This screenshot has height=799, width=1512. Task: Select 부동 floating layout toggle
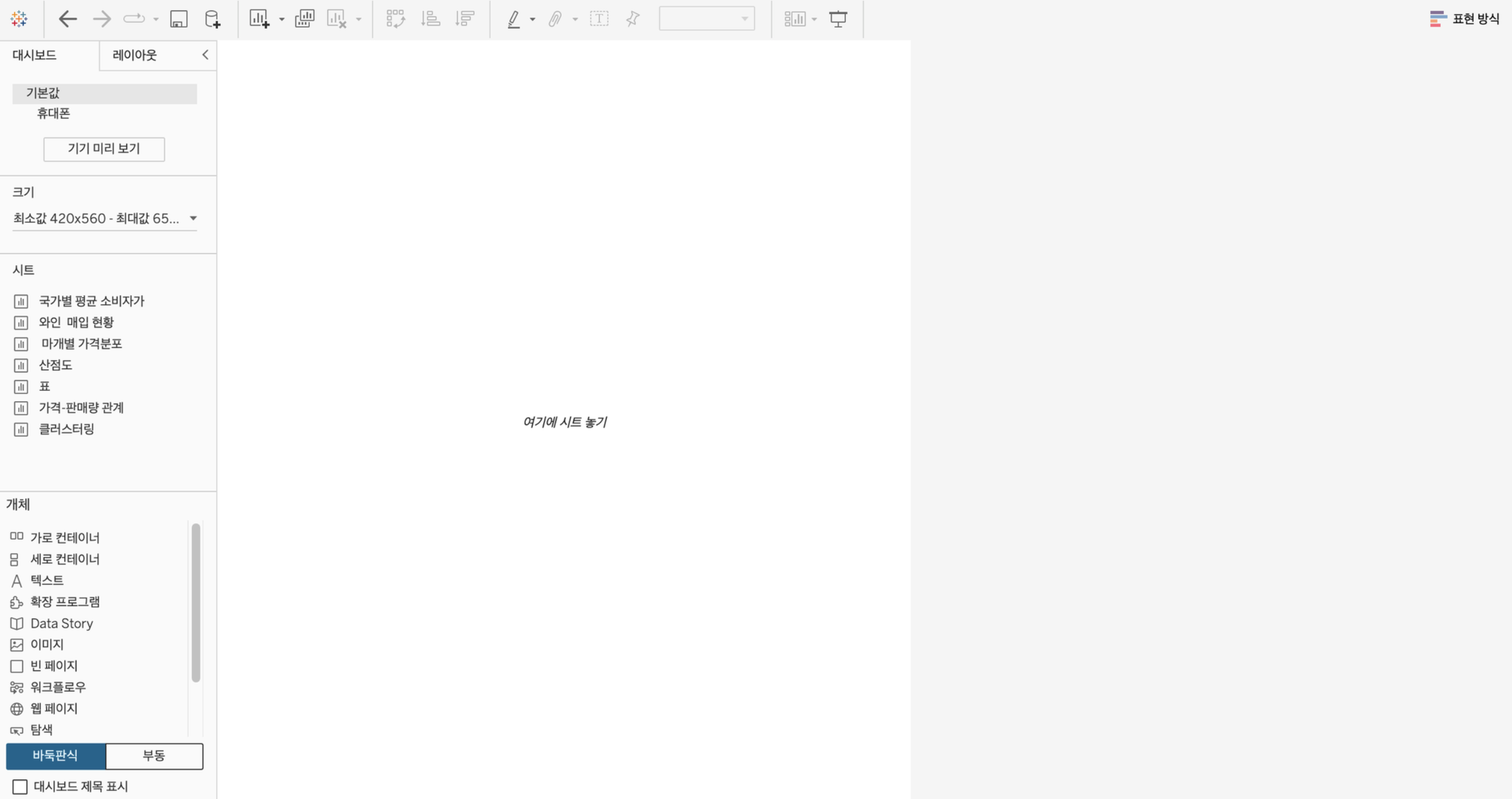(x=154, y=755)
